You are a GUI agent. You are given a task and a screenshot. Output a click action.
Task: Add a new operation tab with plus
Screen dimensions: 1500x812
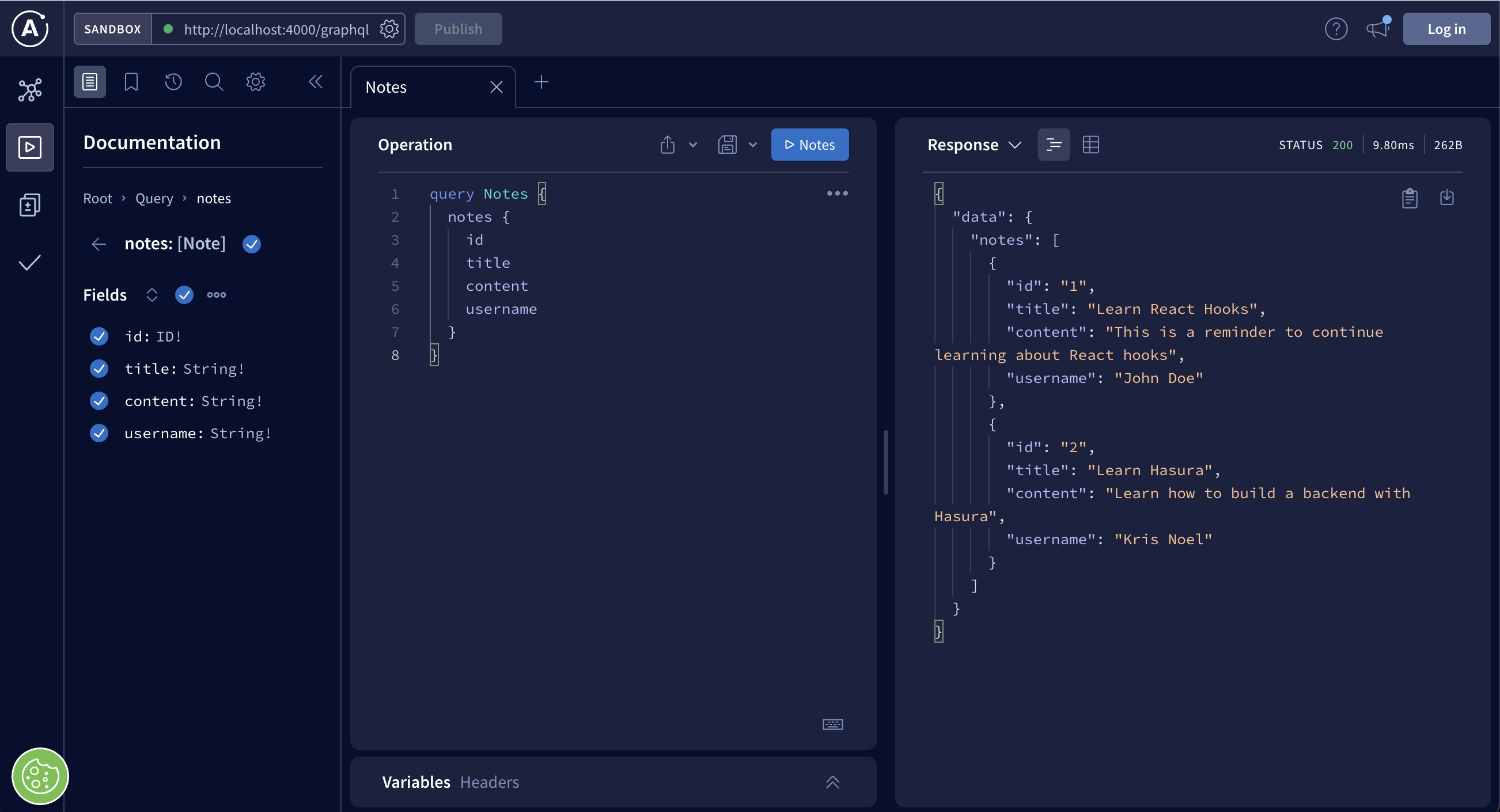(541, 82)
